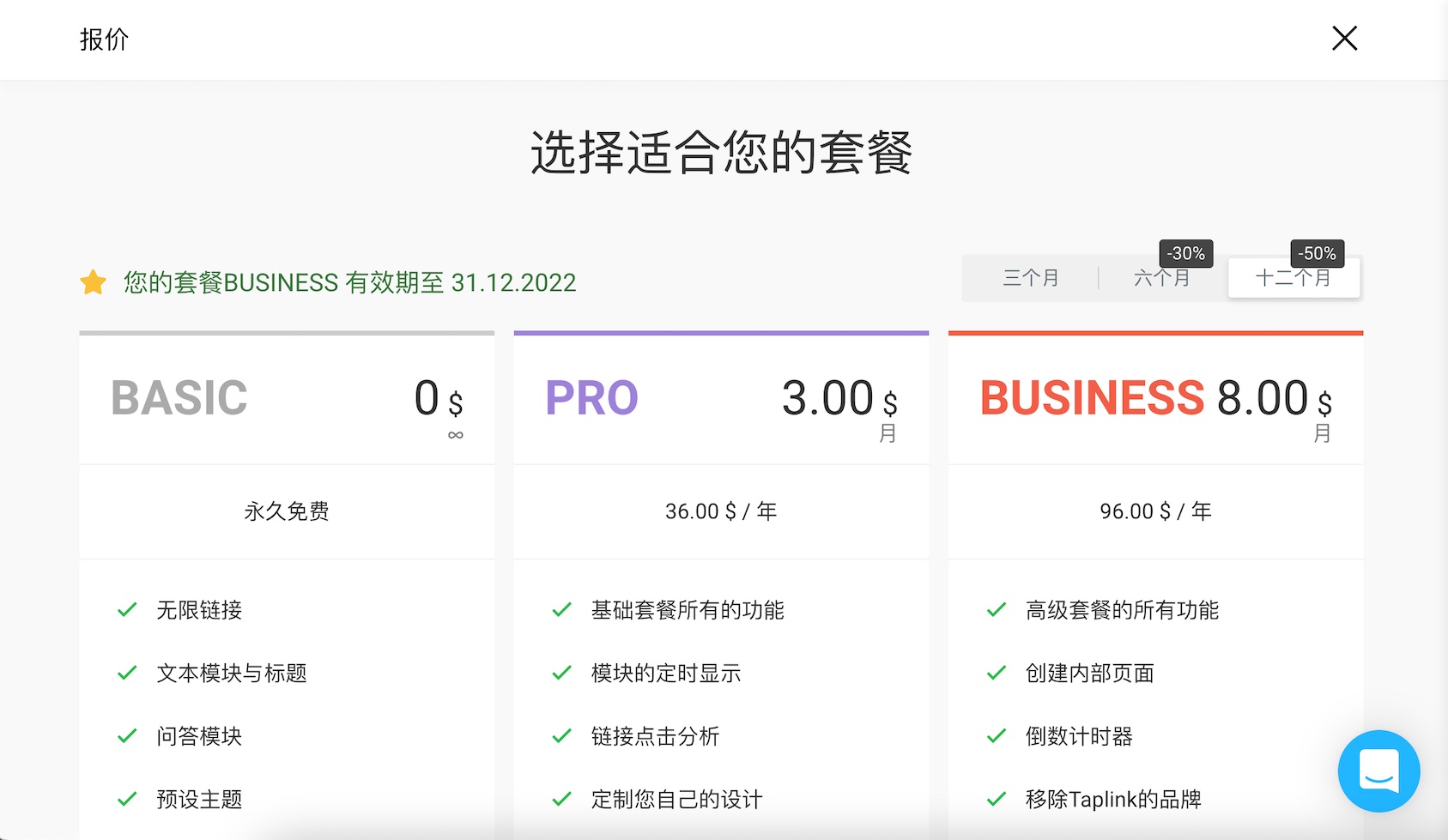
Task: Click the -30% discount badge
Action: (x=1186, y=253)
